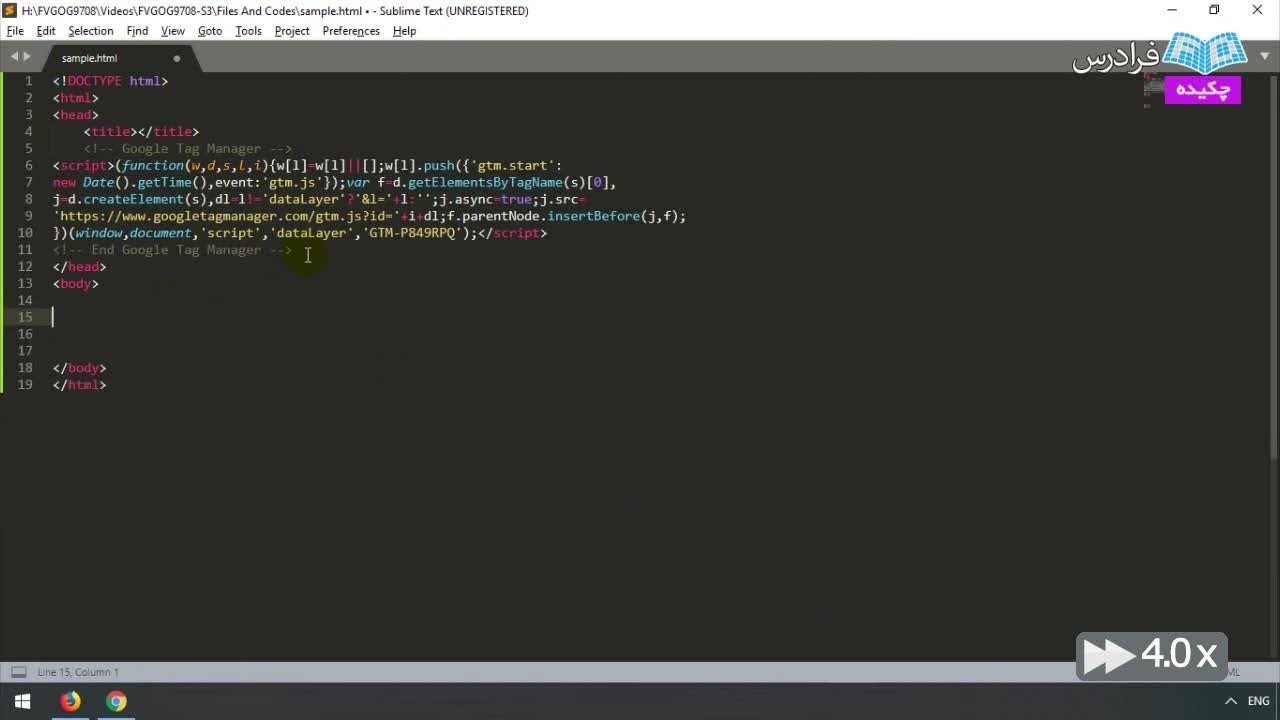Image resolution: width=1280 pixels, height=720 pixels.
Task: Go to the previous tab using left arrow
Action: 14,57
